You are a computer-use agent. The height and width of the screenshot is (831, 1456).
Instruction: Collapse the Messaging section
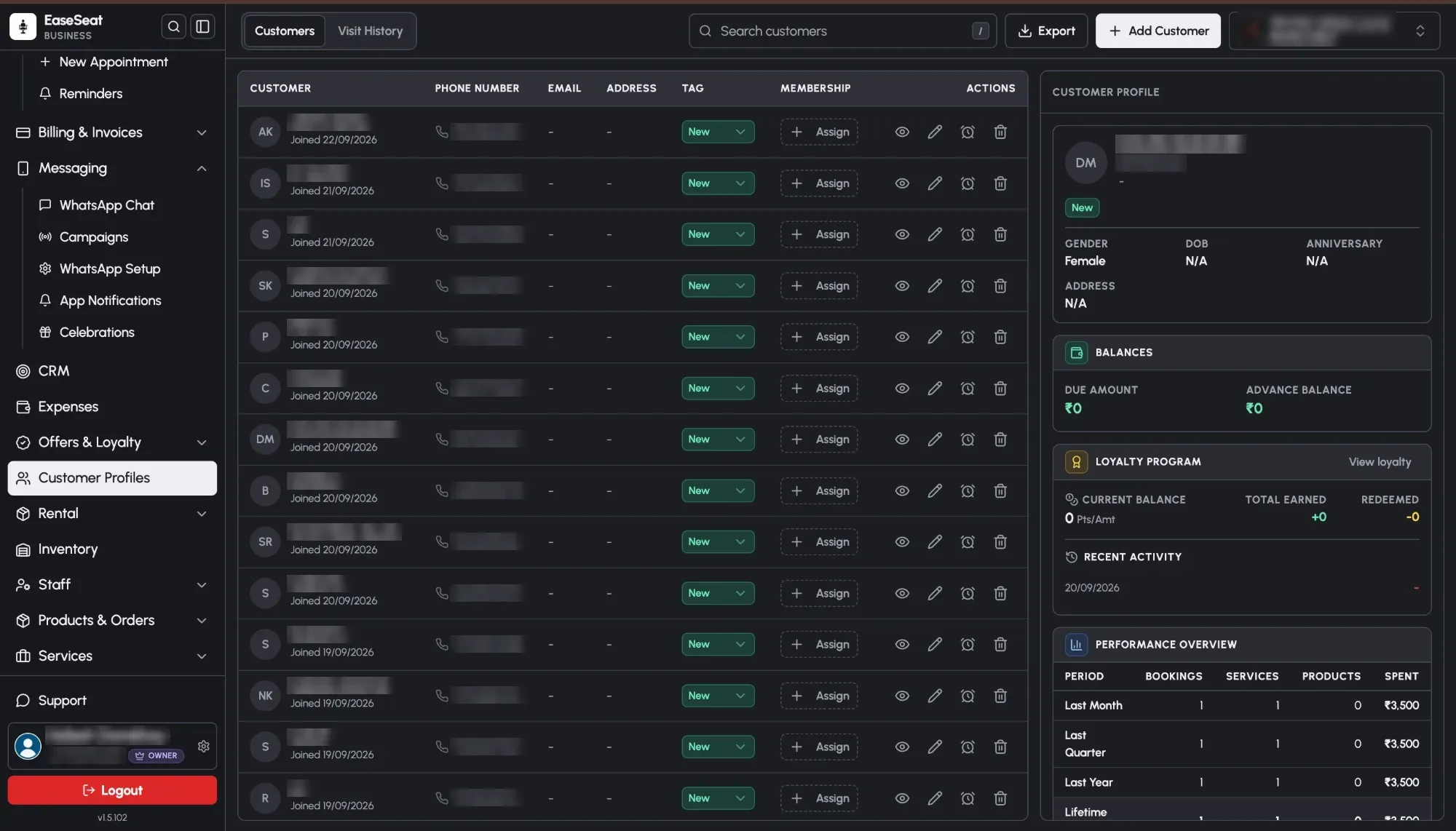pyautogui.click(x=112, y=168)
